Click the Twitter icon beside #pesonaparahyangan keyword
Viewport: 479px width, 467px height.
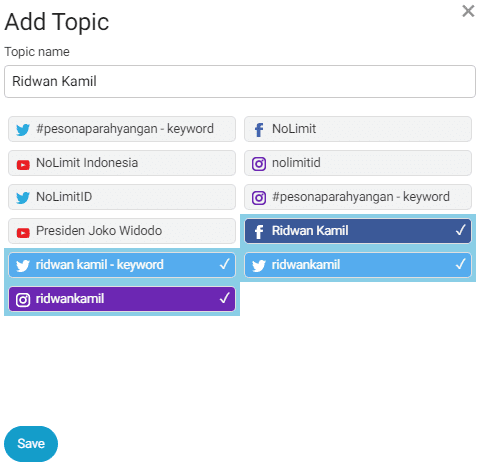(23, 130)
